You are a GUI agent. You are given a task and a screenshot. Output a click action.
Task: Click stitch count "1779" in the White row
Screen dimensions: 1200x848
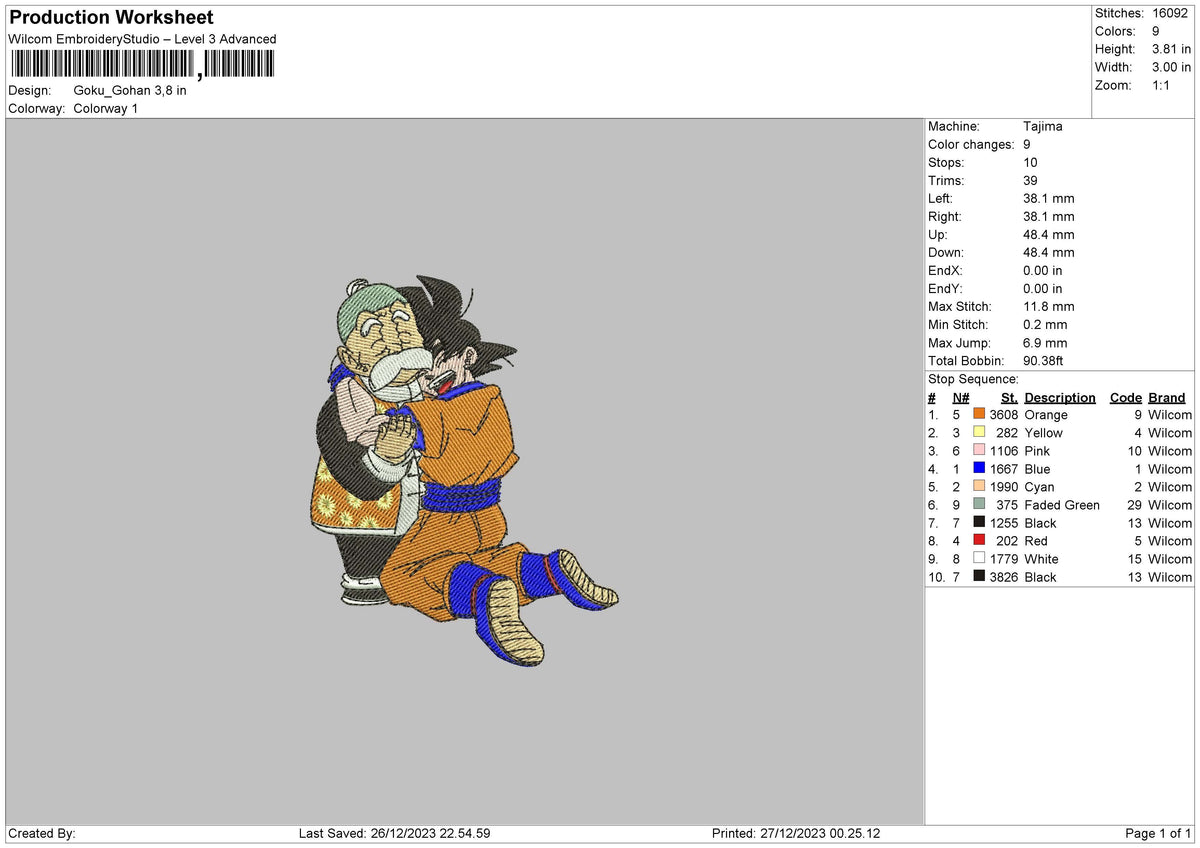point(1004,558)
